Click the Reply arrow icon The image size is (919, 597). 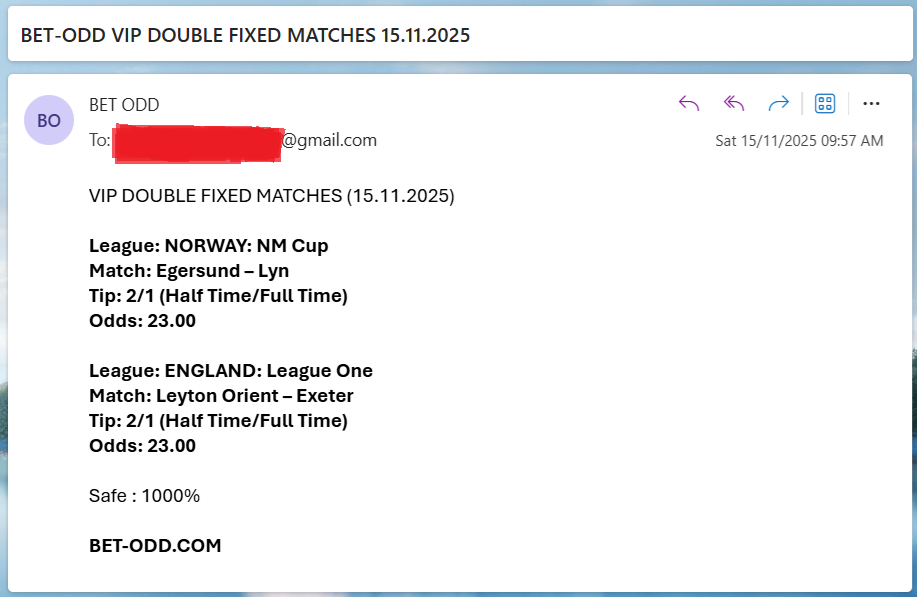[689, 103]
